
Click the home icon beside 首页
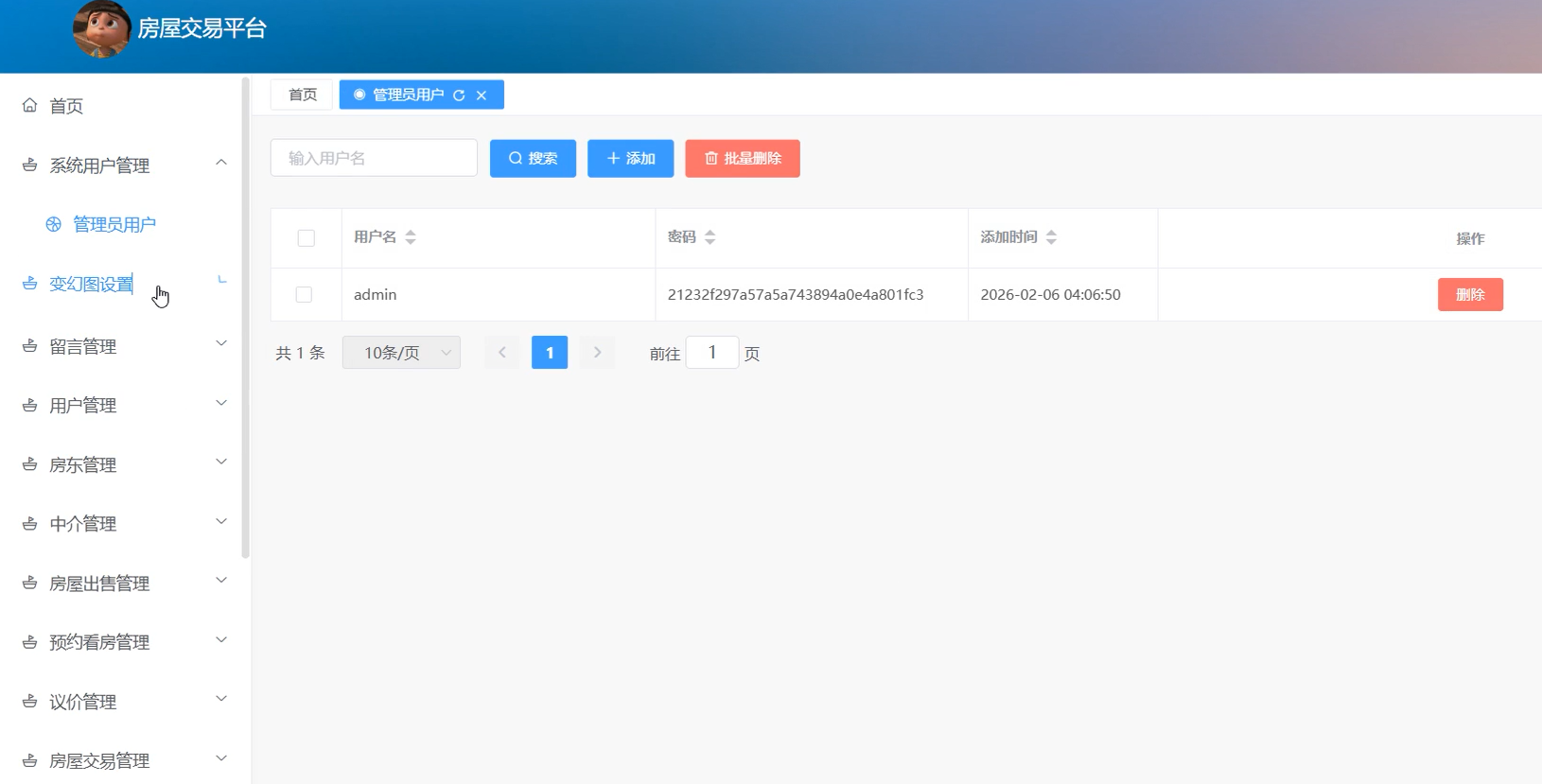tap(30, 105)
